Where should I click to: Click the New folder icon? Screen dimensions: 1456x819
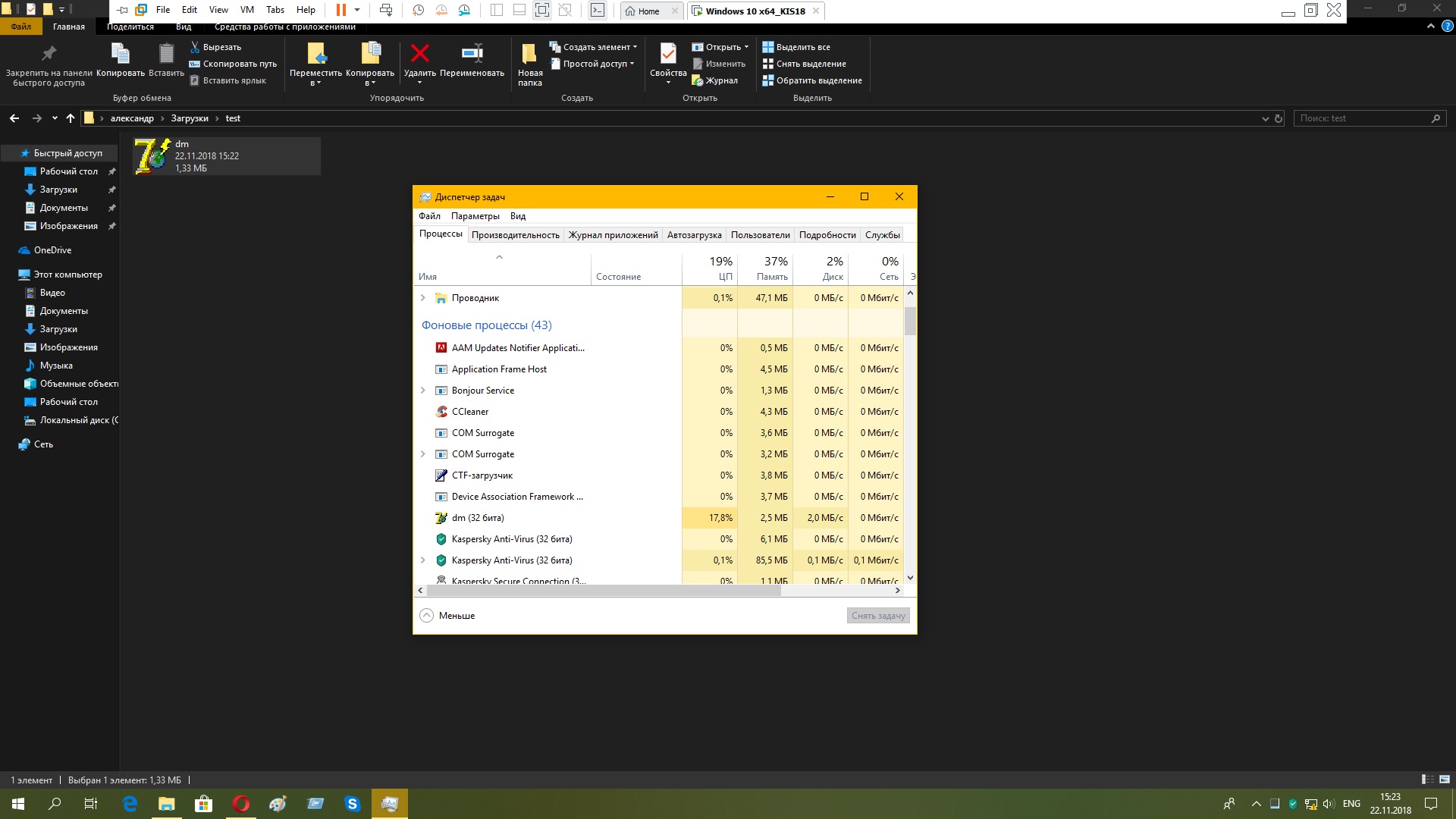tap(529, 55)
